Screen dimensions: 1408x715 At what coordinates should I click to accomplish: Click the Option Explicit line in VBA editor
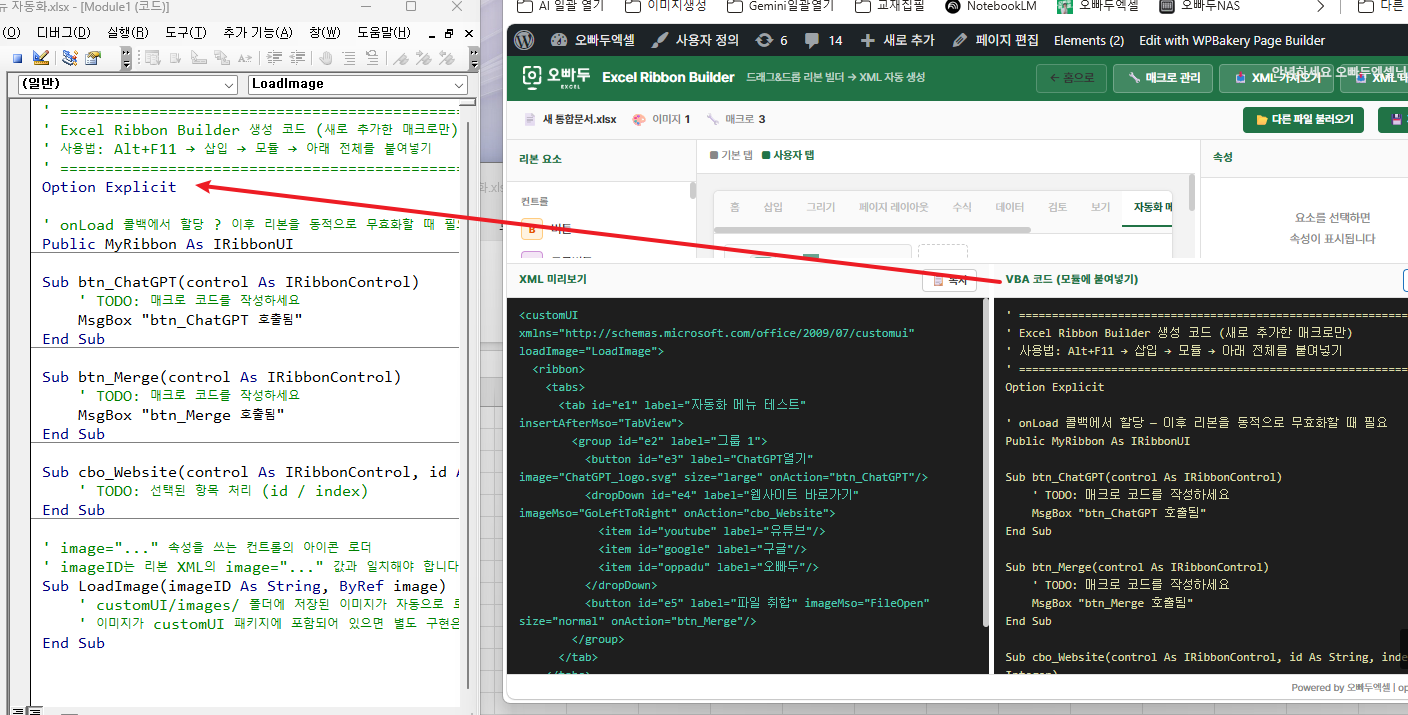click(x=109, y=187)
